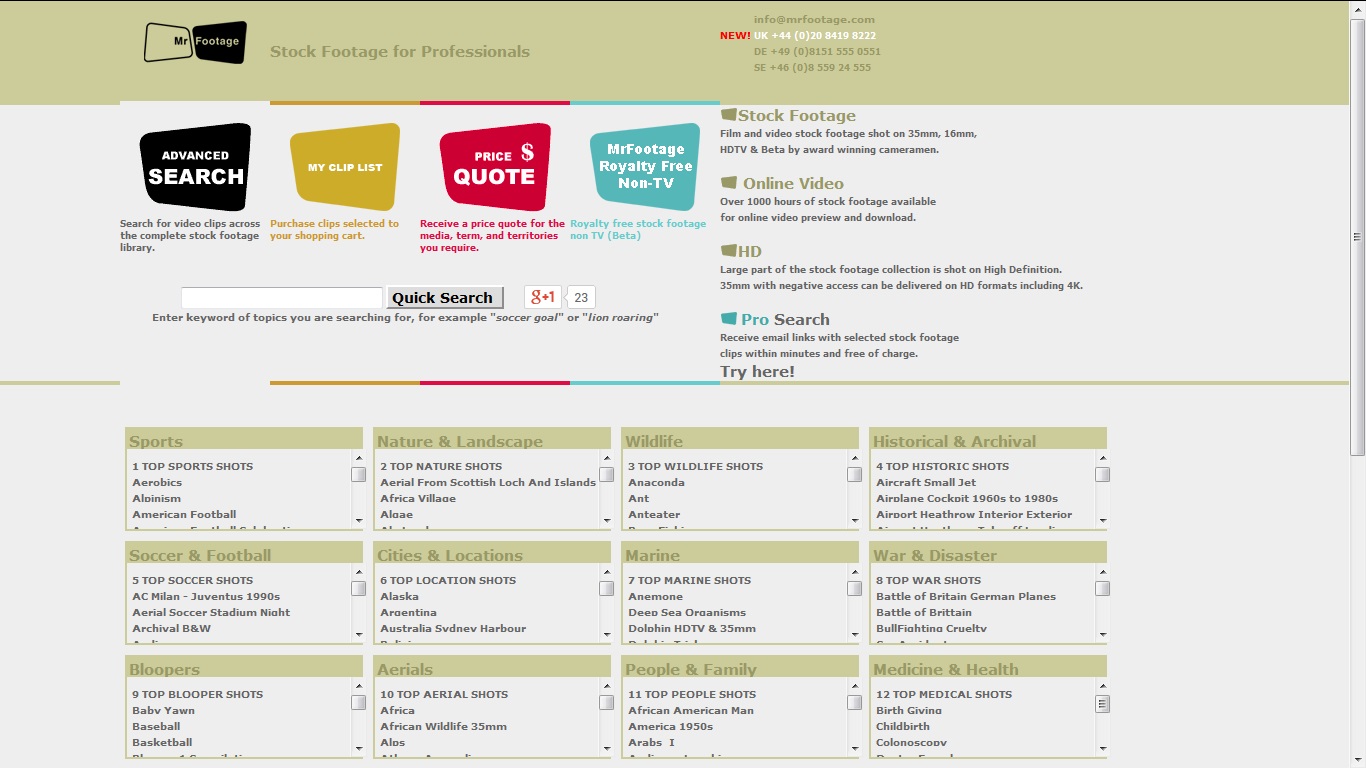The width and height of the screenshot is (1366, 768).
Task: Click the down arrow in the Sports list
Action: point(358,521)
